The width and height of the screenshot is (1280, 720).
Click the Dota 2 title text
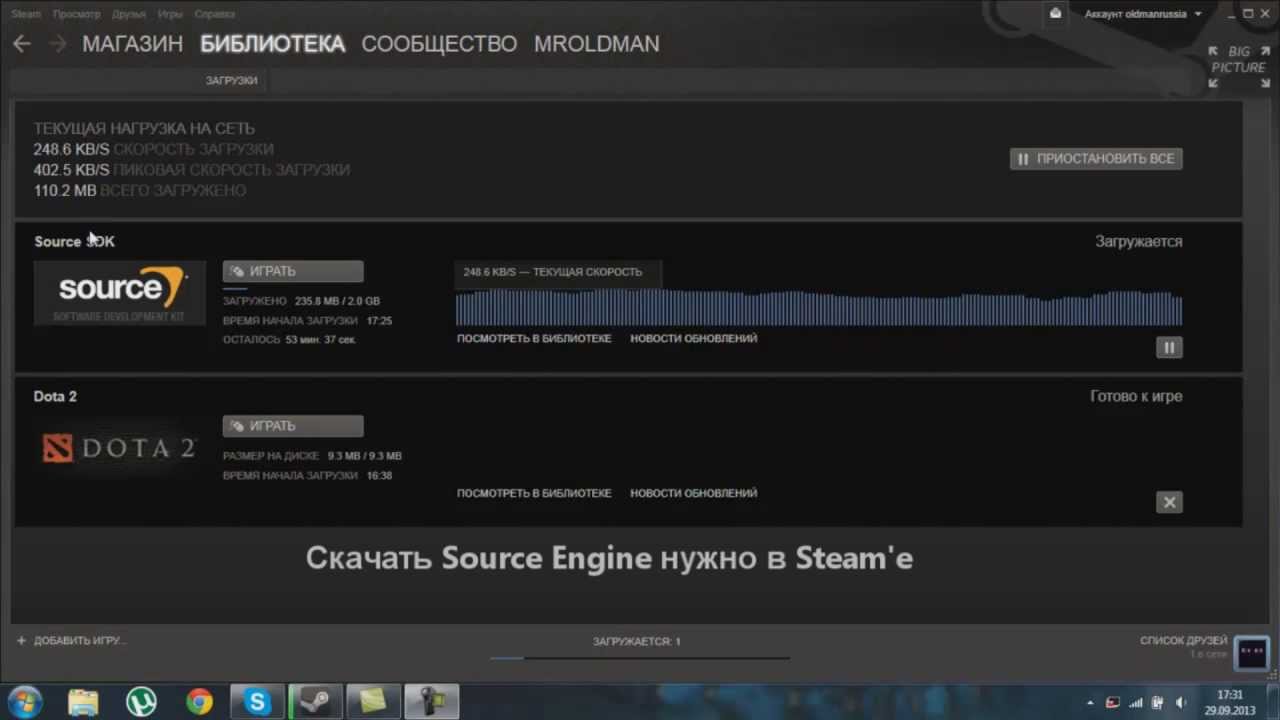[x=55, y=396]
